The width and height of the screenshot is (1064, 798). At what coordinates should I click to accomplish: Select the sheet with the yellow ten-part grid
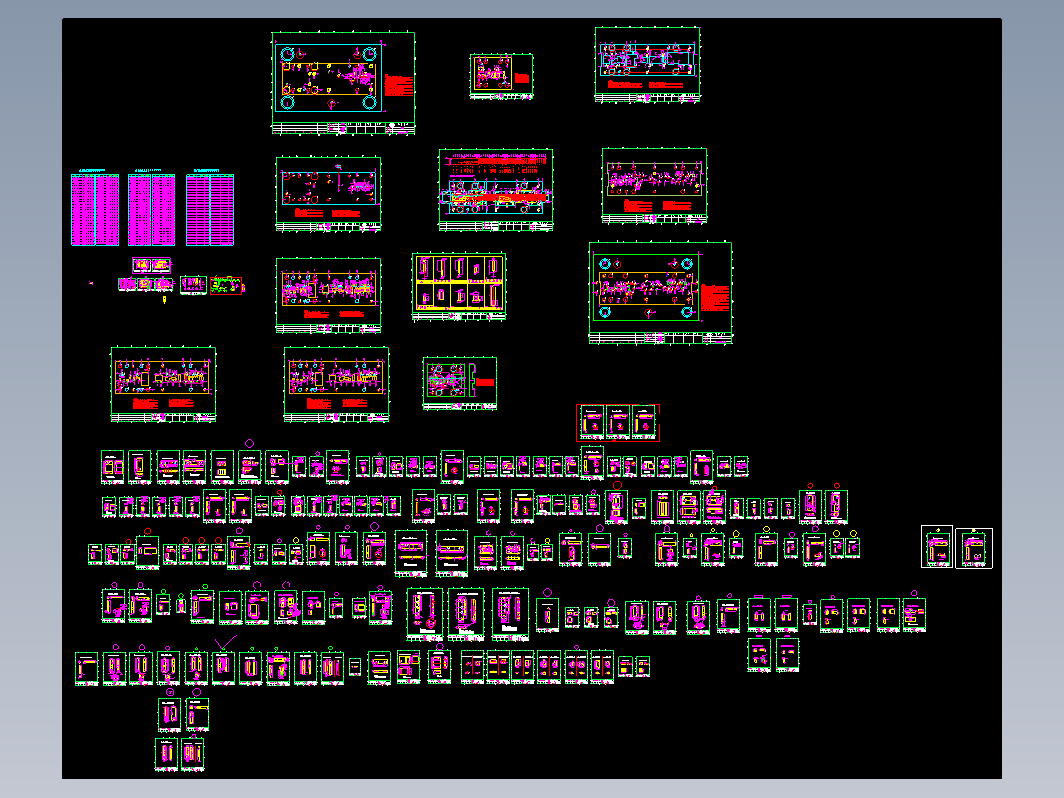coord(459,286)
